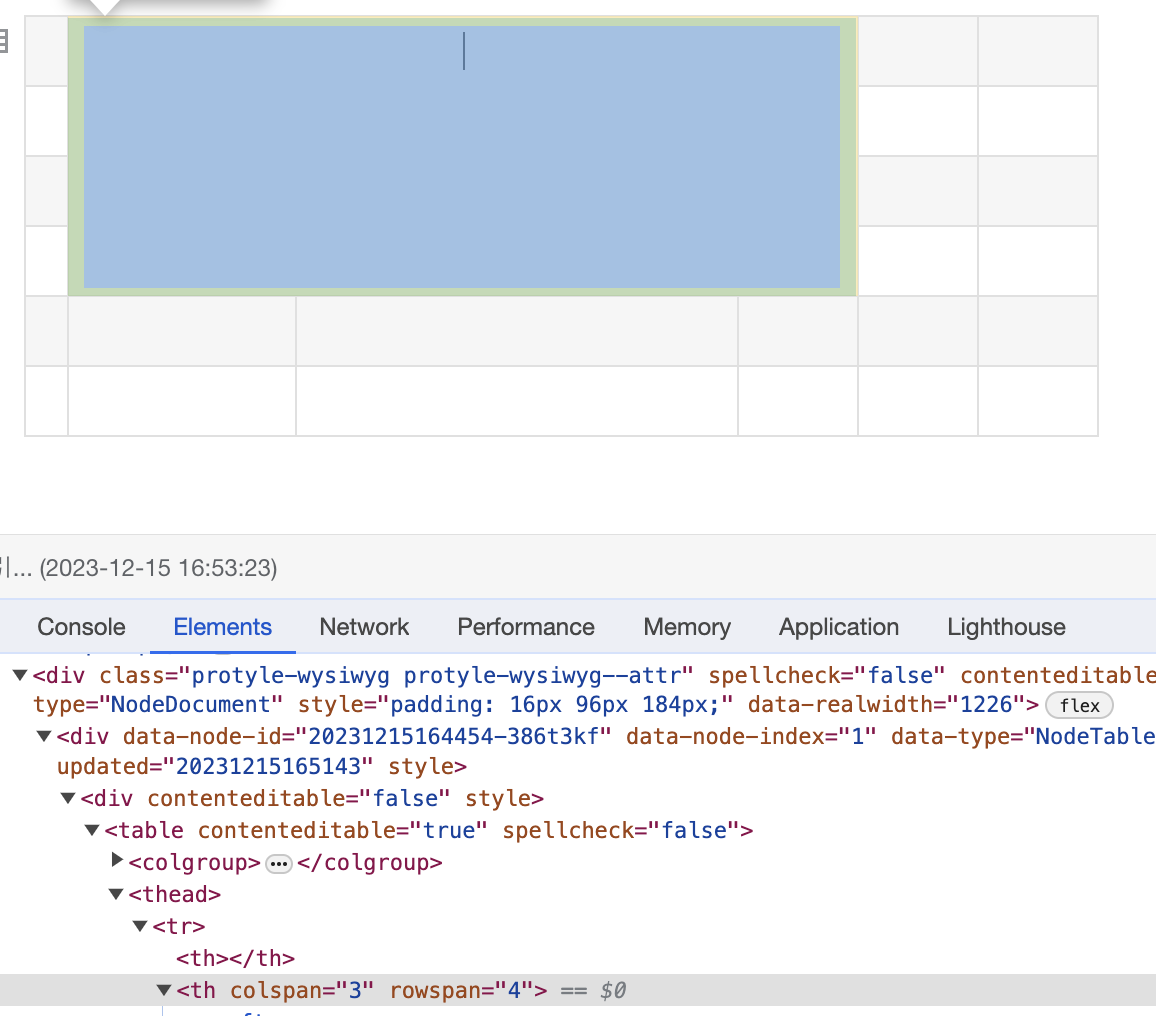Viewport: 1156px width, 1016px height.
Task: Open the Application tab
Action: [839, 627]
